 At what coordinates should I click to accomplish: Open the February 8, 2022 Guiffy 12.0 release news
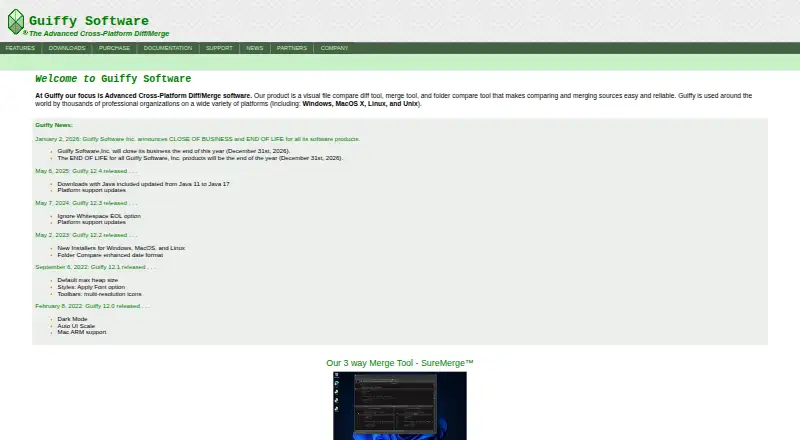click(x=92, y=306)
